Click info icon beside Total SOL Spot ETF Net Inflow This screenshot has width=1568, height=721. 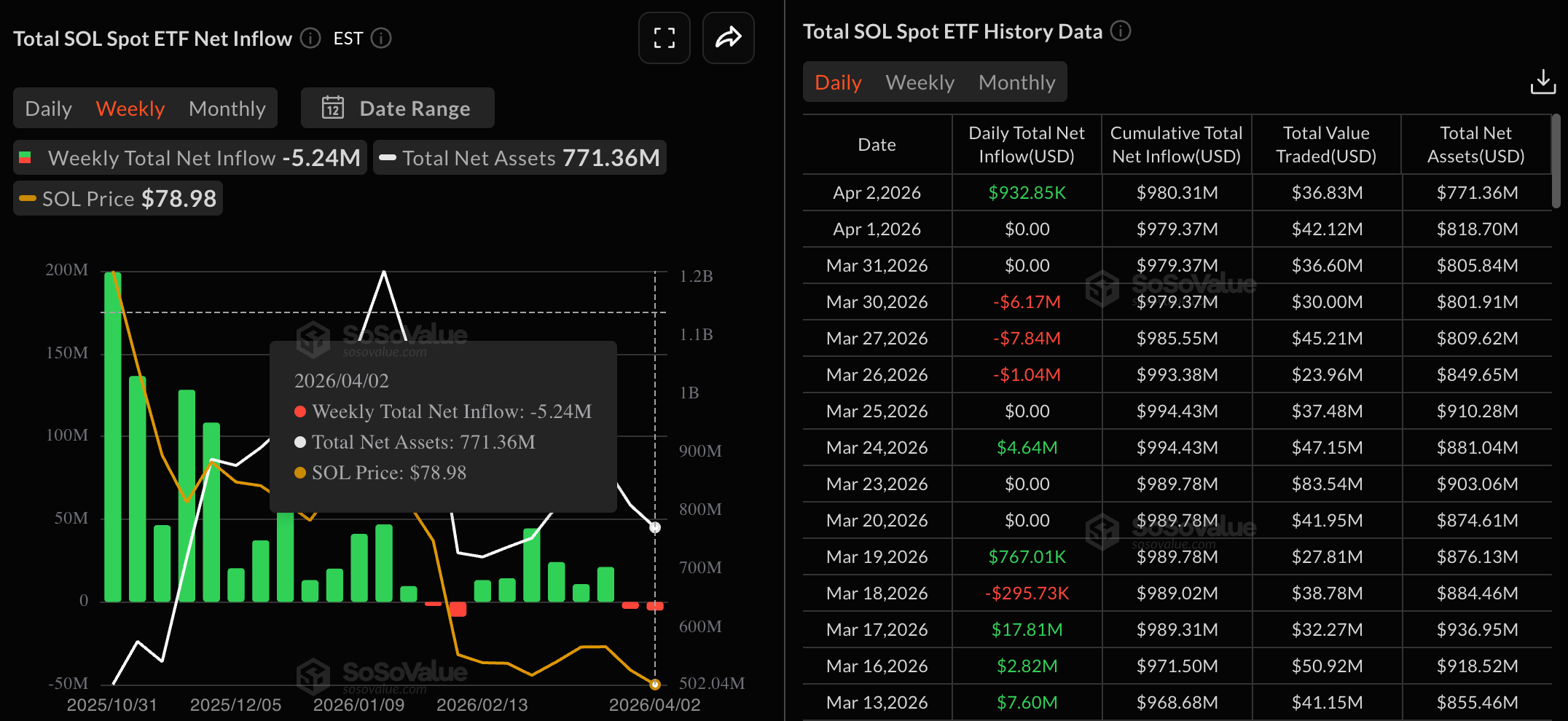tap(310, 38)
